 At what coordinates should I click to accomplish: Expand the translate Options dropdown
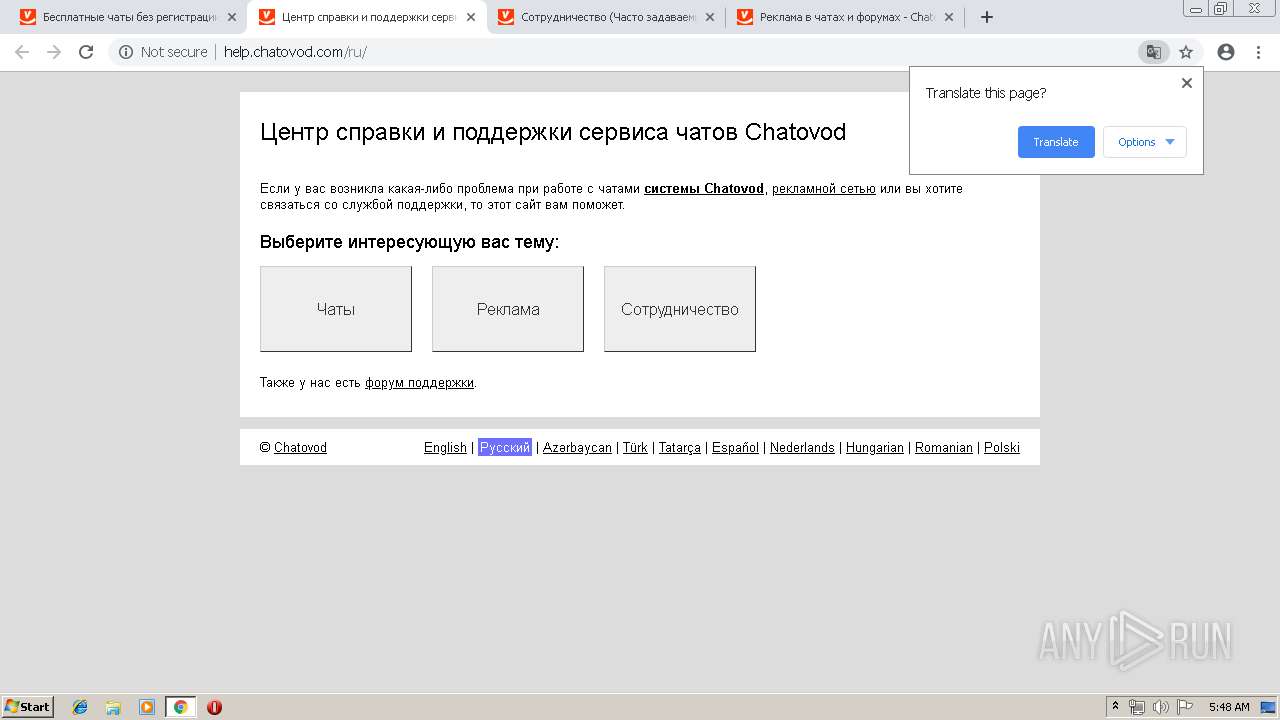coord(1145,142)
